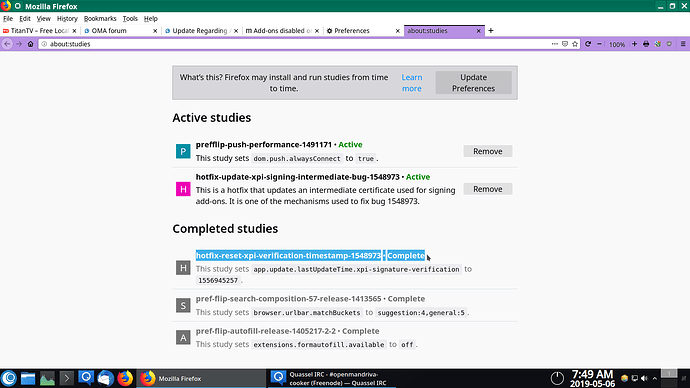The height and width of the screenshot is (388, 690).
Task: Expand hidden system tray icons
Action: coord(655,378)
